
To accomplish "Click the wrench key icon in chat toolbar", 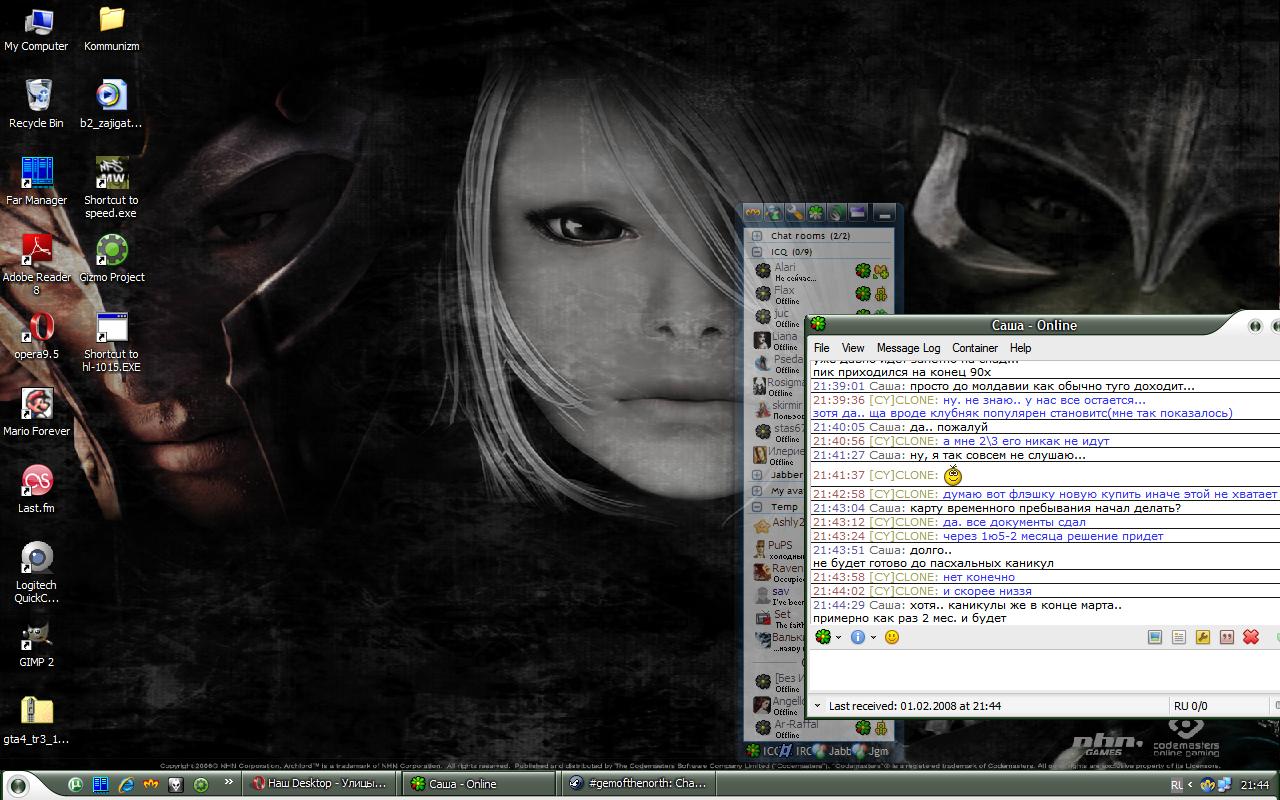I will [x=1202, y=637].
